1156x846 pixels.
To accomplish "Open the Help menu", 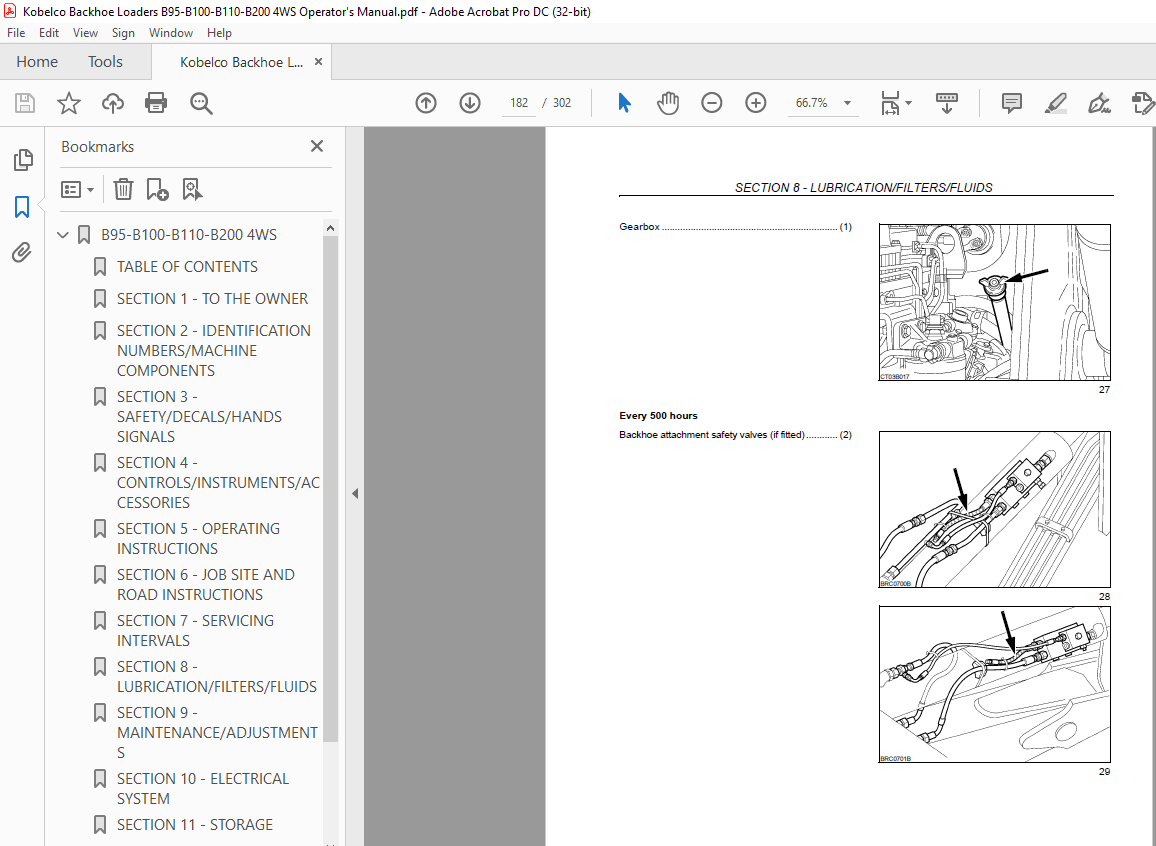I will [x=219, y=32].
